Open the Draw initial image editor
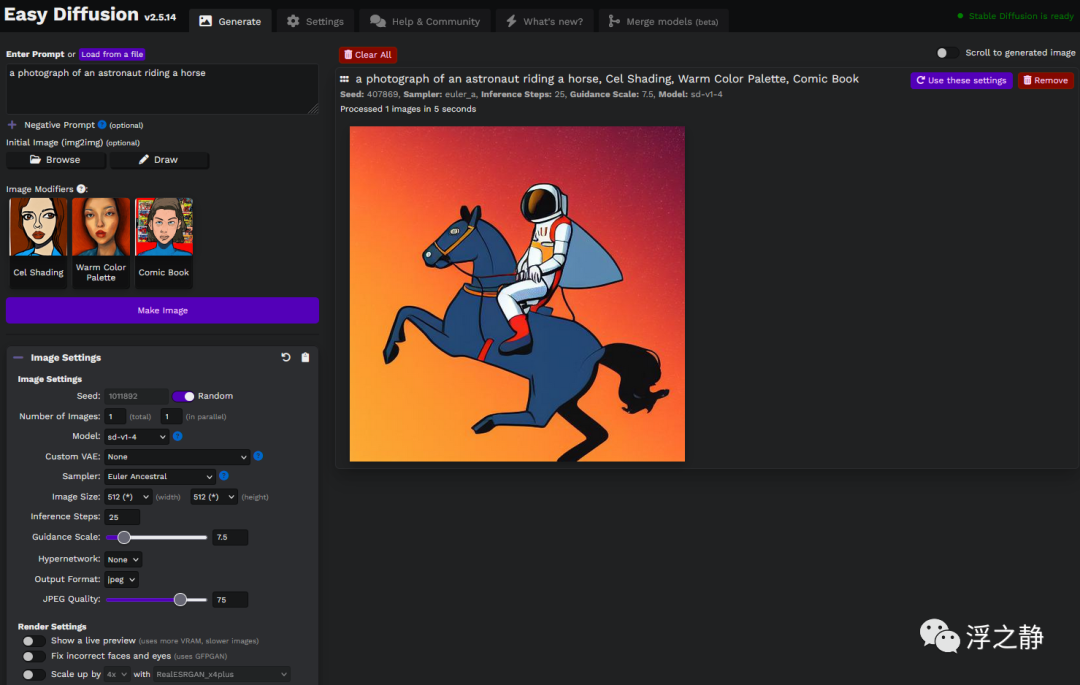1080x685 pixels. pos(159,160)
